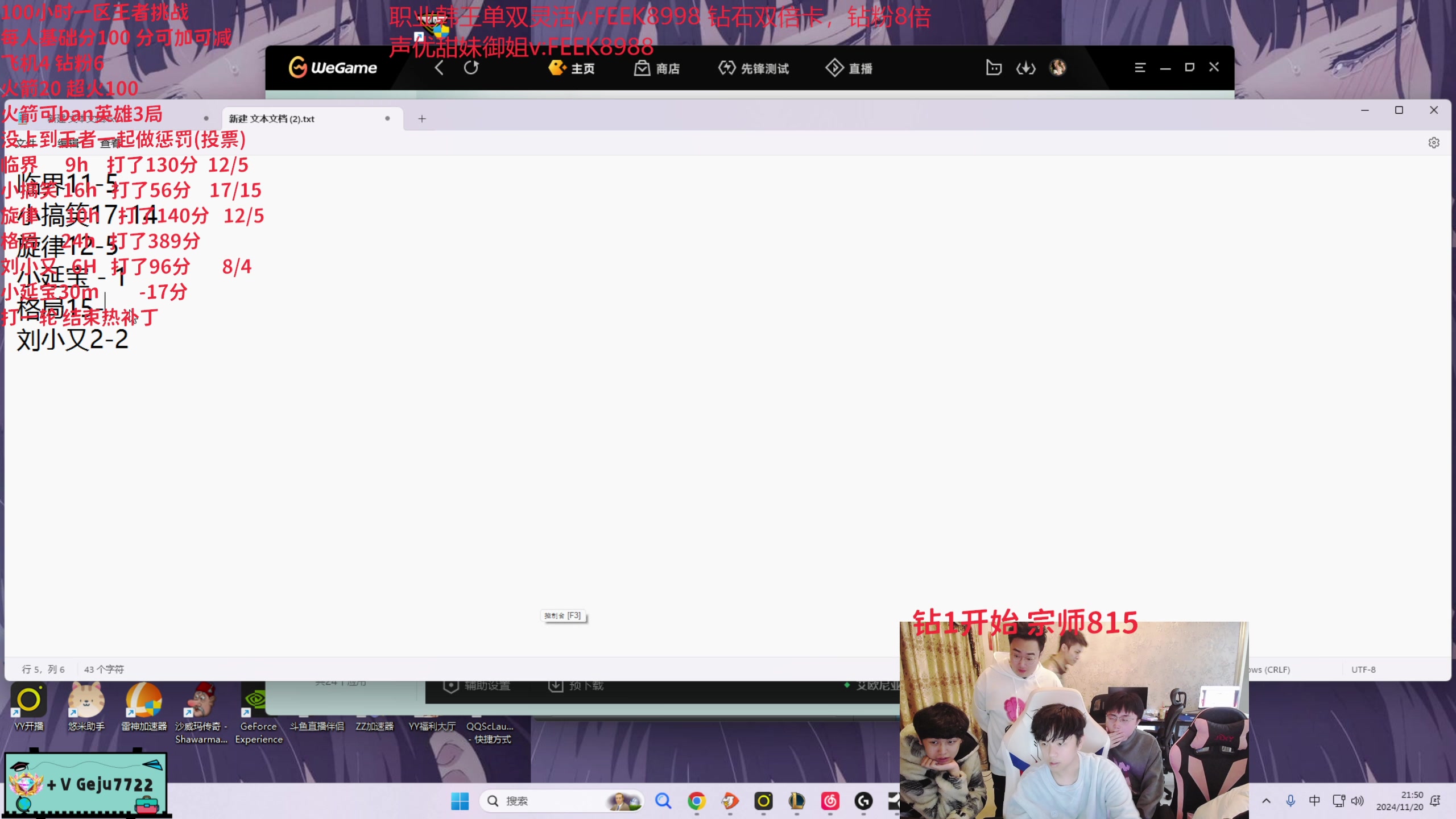Image resolution: width=1456 pixels, height=819 pixels.
Task: Open Logitech G HUB from taskbar
Action: point(864,801)
